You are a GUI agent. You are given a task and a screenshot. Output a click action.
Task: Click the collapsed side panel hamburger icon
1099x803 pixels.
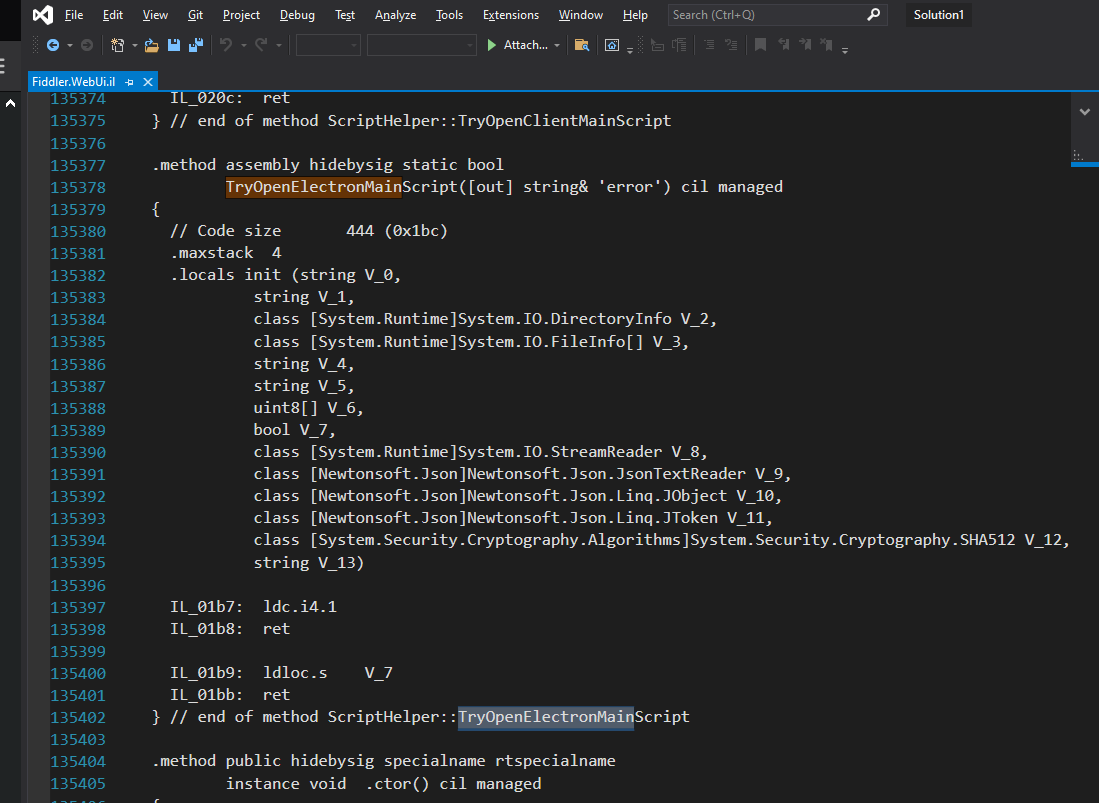point(3,67)
